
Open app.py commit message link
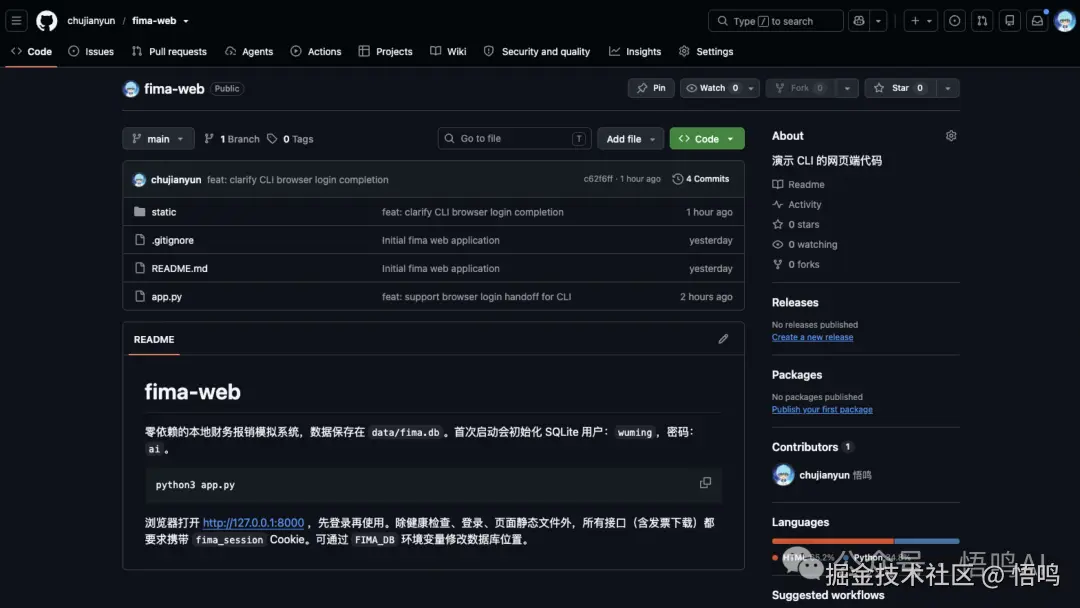[x=476, y=297]
